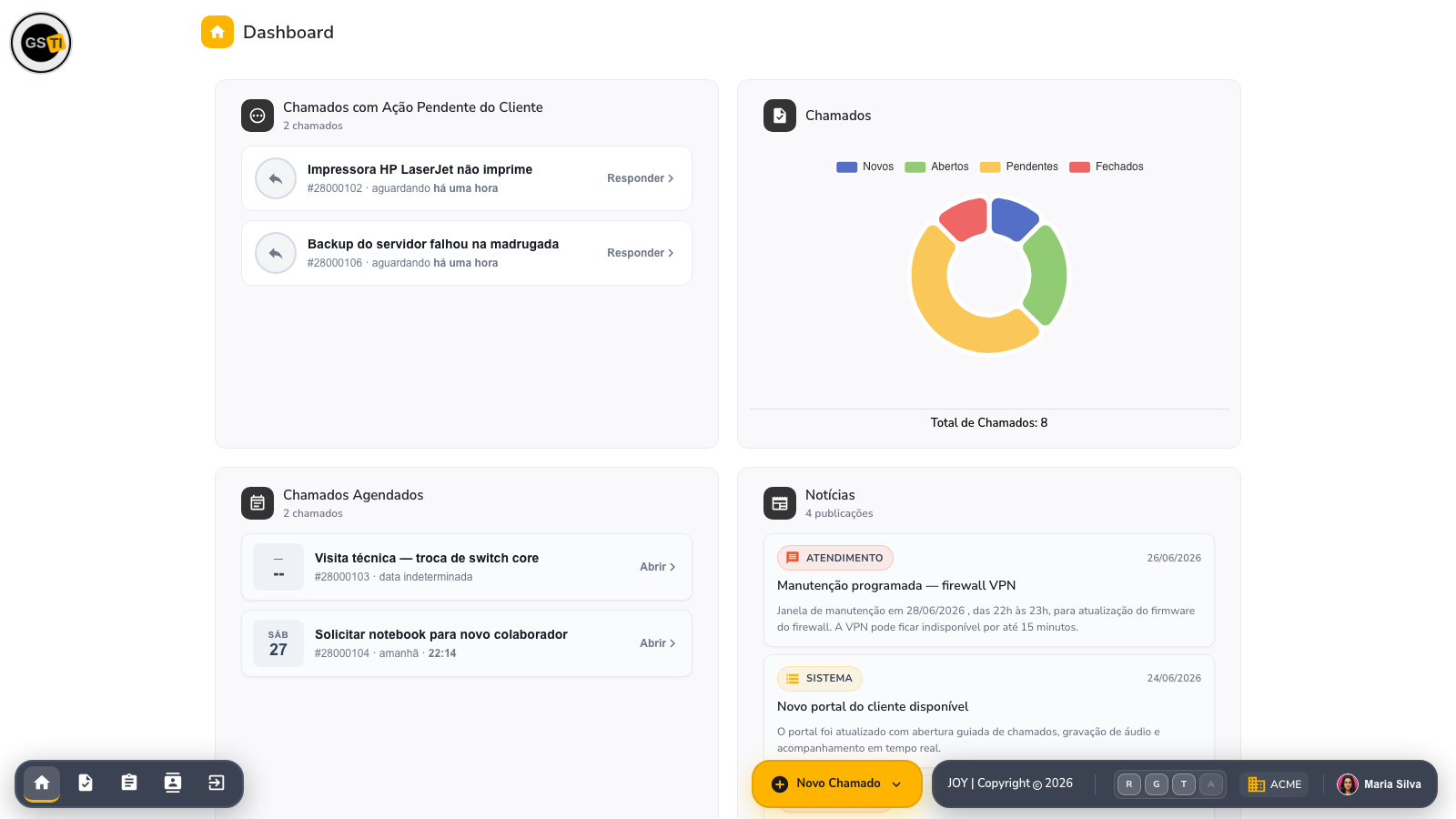Click JOY | Copyright 2026 text
The height and width of the screenshot is (819, 1456).
coord(1010,784)
